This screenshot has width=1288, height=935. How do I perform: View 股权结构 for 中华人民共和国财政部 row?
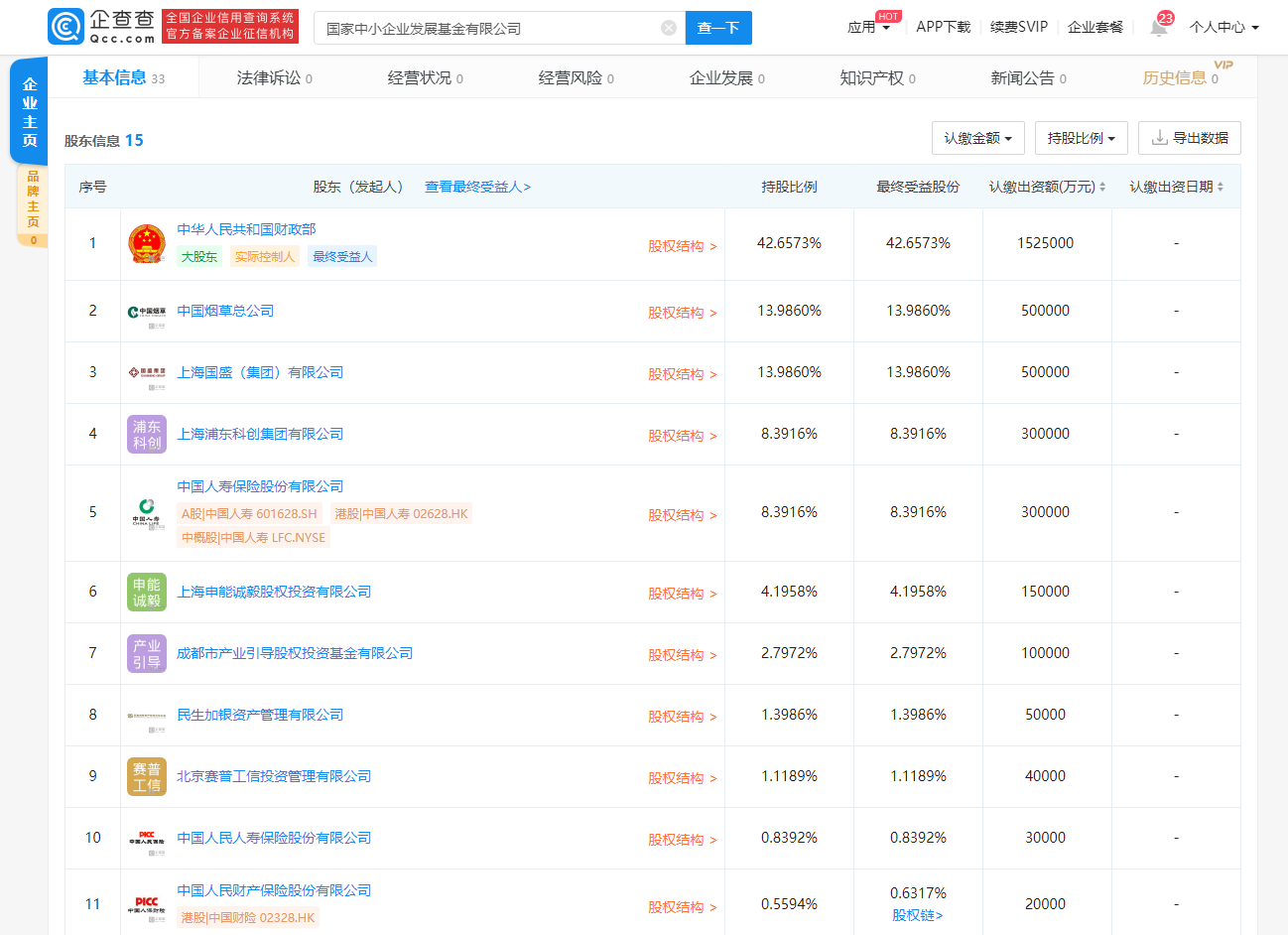click(x=682, y=246)
